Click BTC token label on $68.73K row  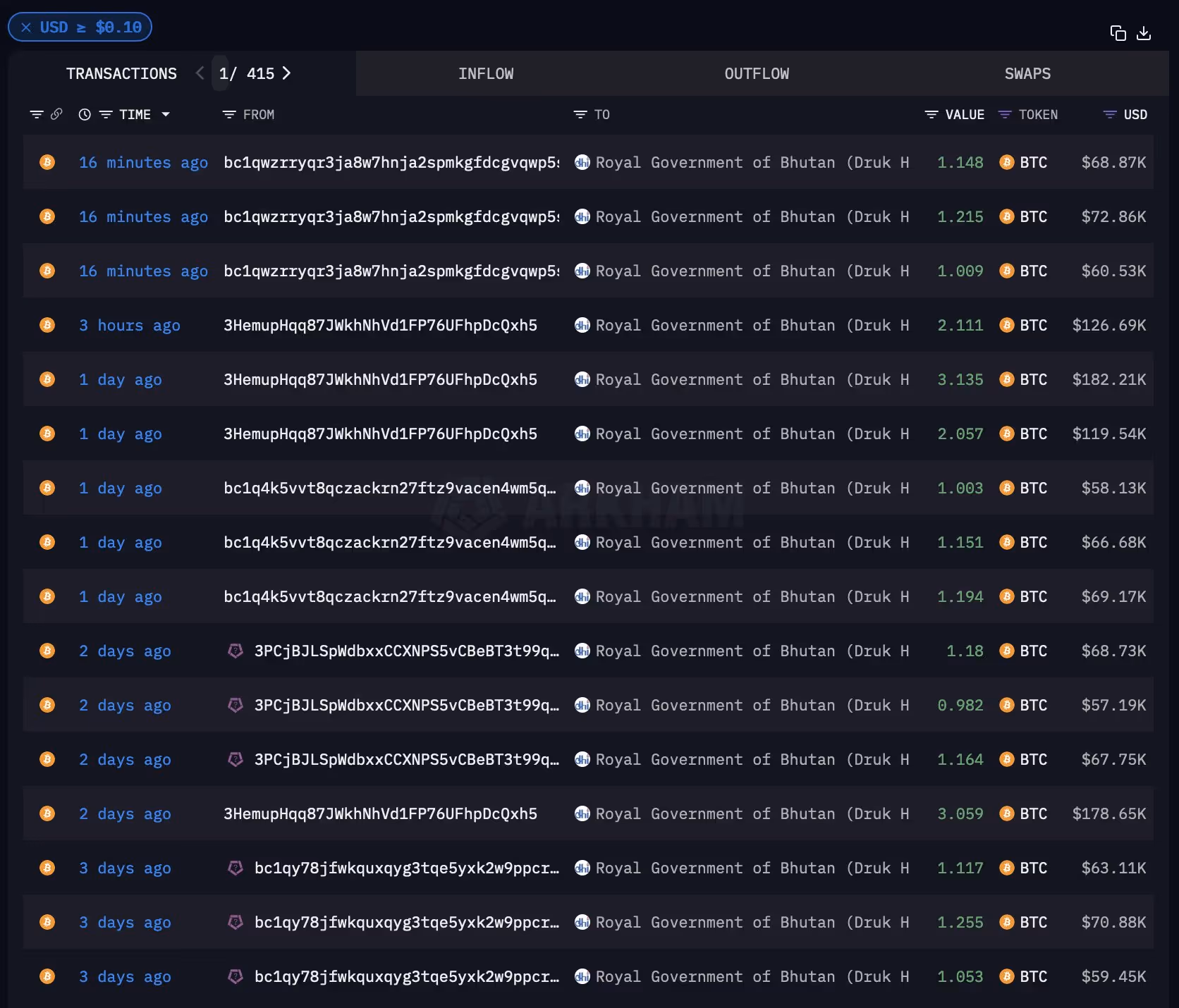click(x=1033, y=651)
